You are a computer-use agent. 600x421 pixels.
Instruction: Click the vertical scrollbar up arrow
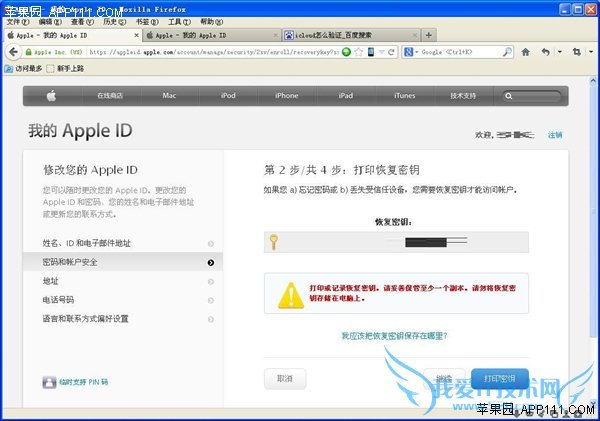593,81
